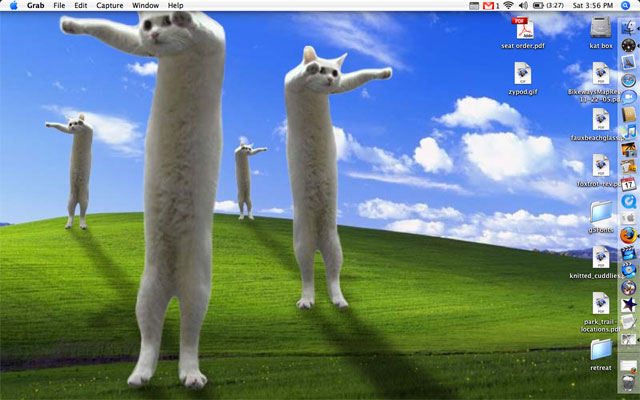Open Spotlight search
This screenshot has width=640, height=400.
[x=625, y=5]
